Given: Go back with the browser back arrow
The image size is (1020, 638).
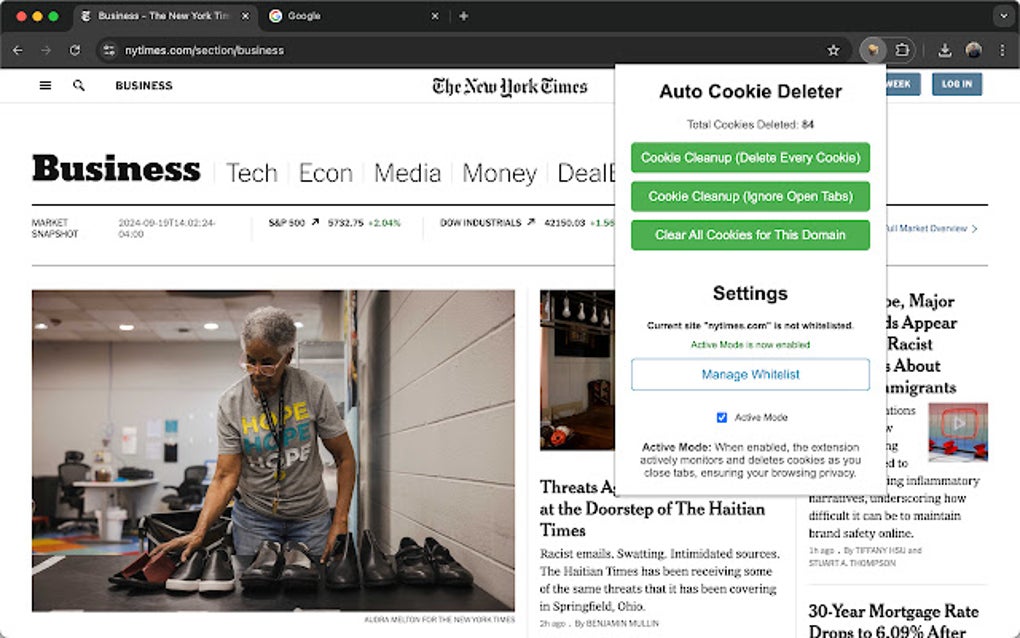Looking at the screenshot, I should tap(18, 50).
